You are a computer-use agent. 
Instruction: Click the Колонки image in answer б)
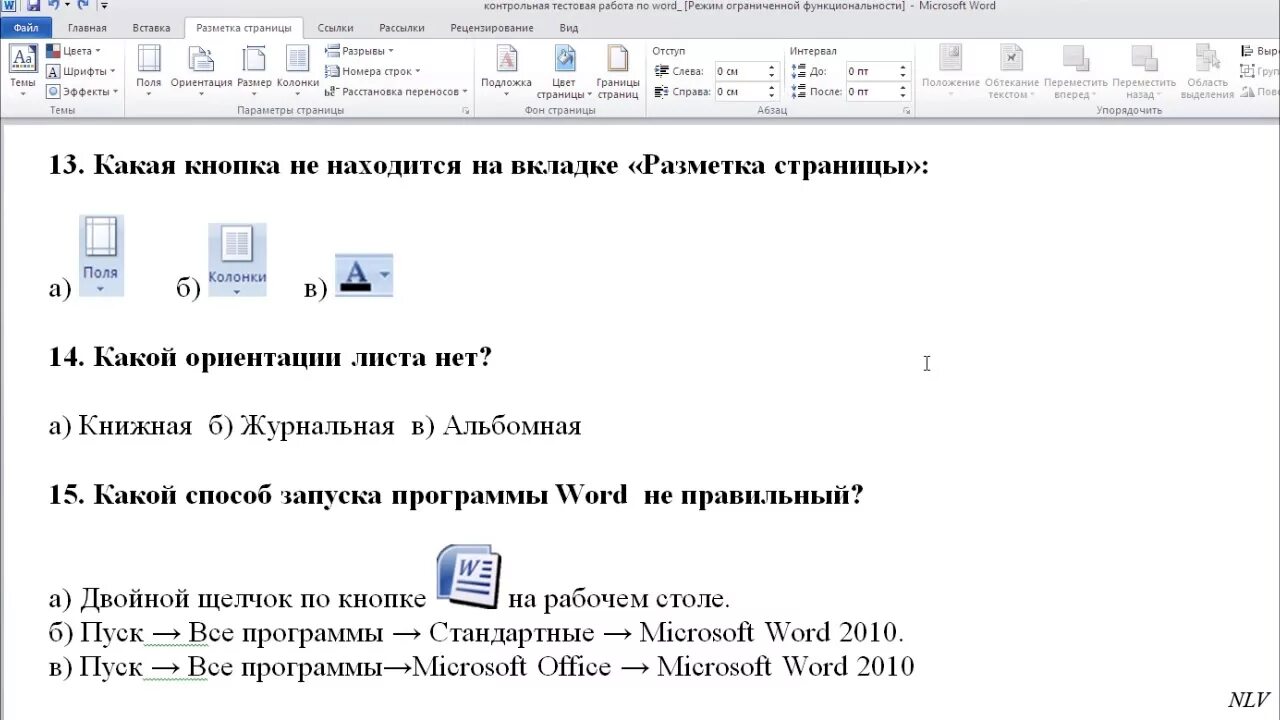[237, 260]
